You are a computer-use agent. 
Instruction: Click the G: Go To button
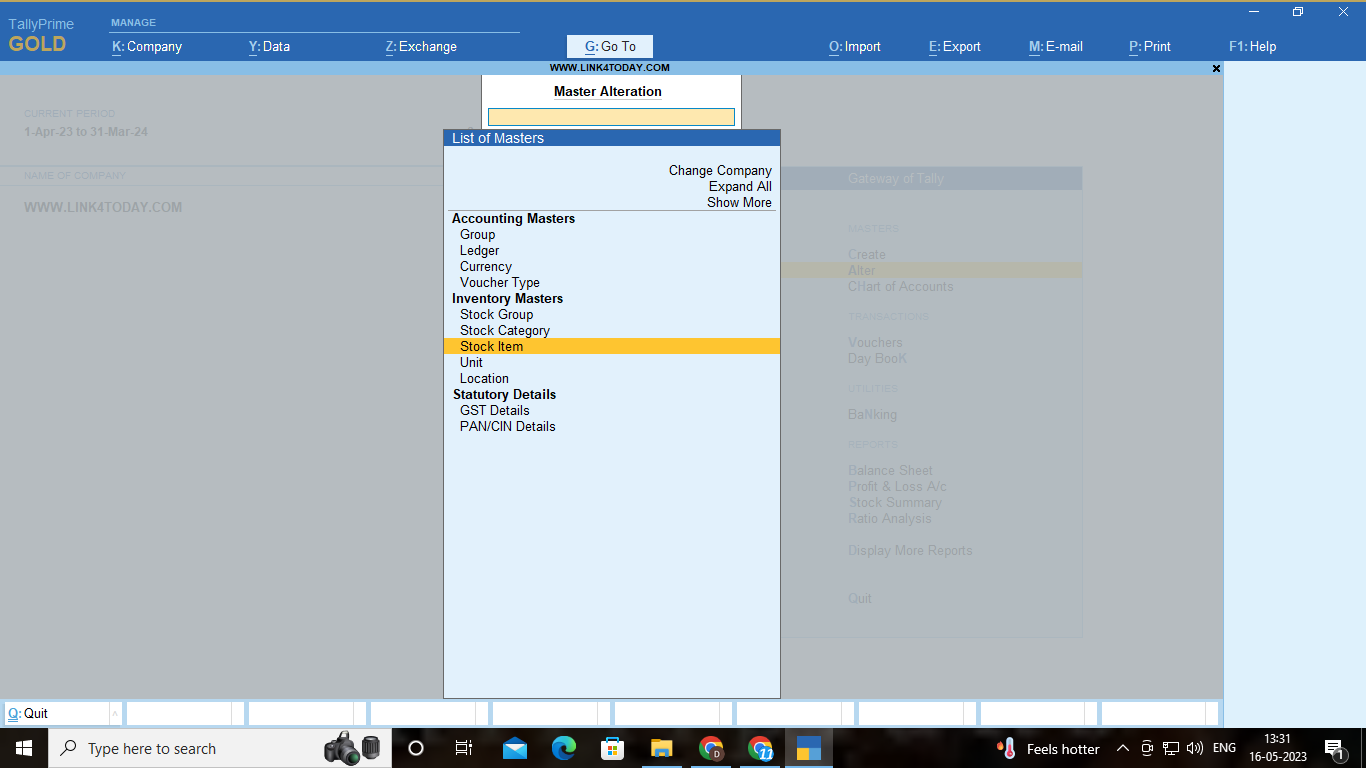pyautogui.click(x=610, y=46)
